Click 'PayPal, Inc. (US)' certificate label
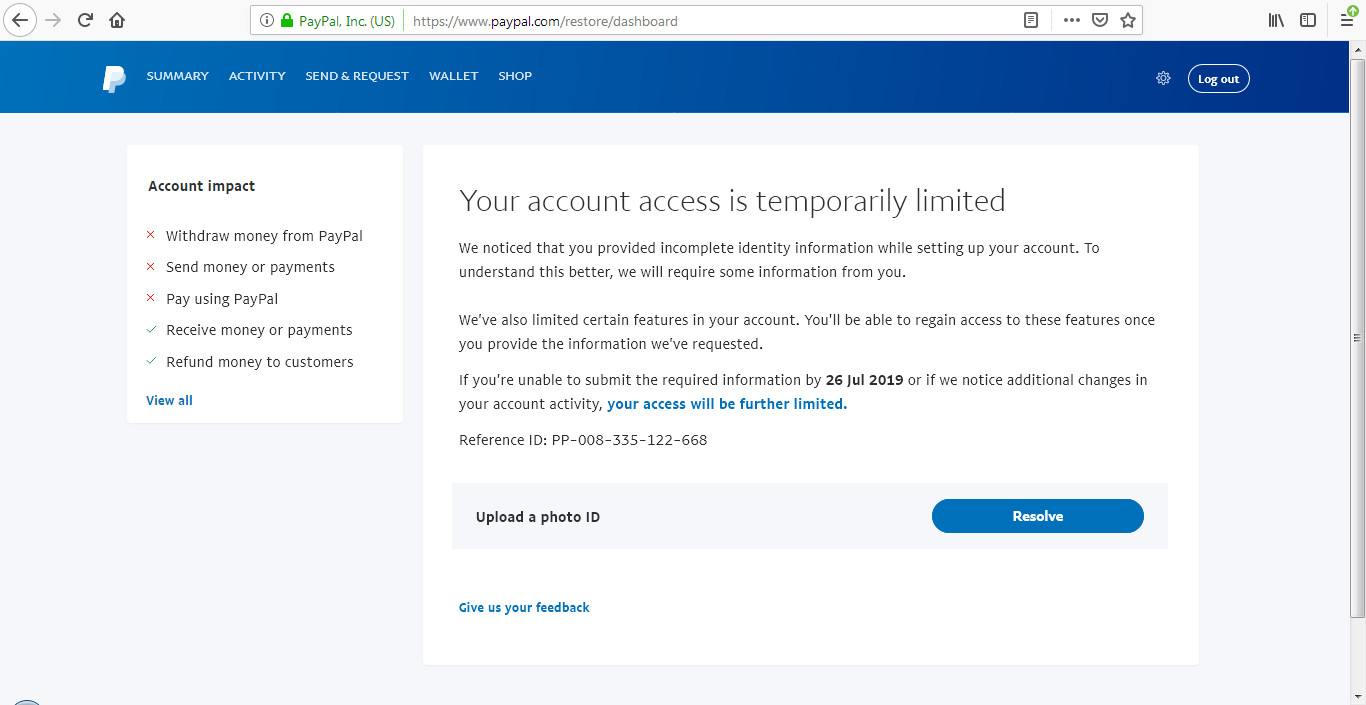The image size is (1366, 705). pos(347,20)
